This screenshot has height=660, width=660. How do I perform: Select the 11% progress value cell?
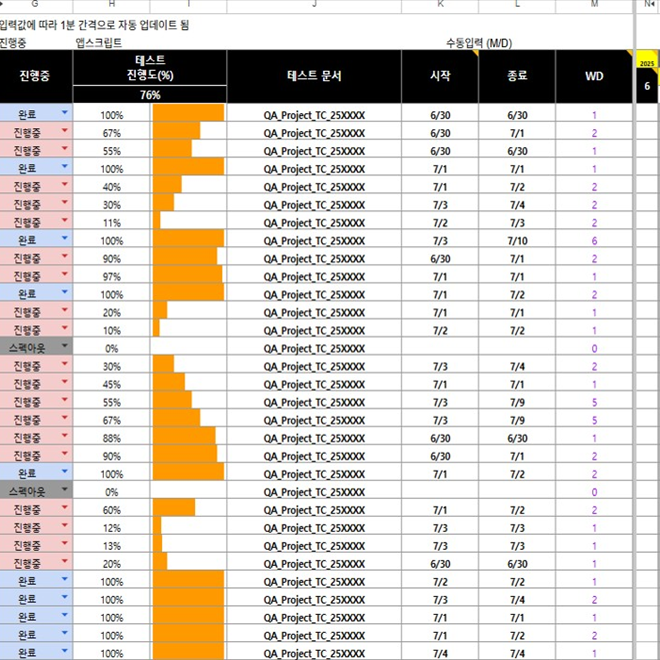tap(112, 223)
